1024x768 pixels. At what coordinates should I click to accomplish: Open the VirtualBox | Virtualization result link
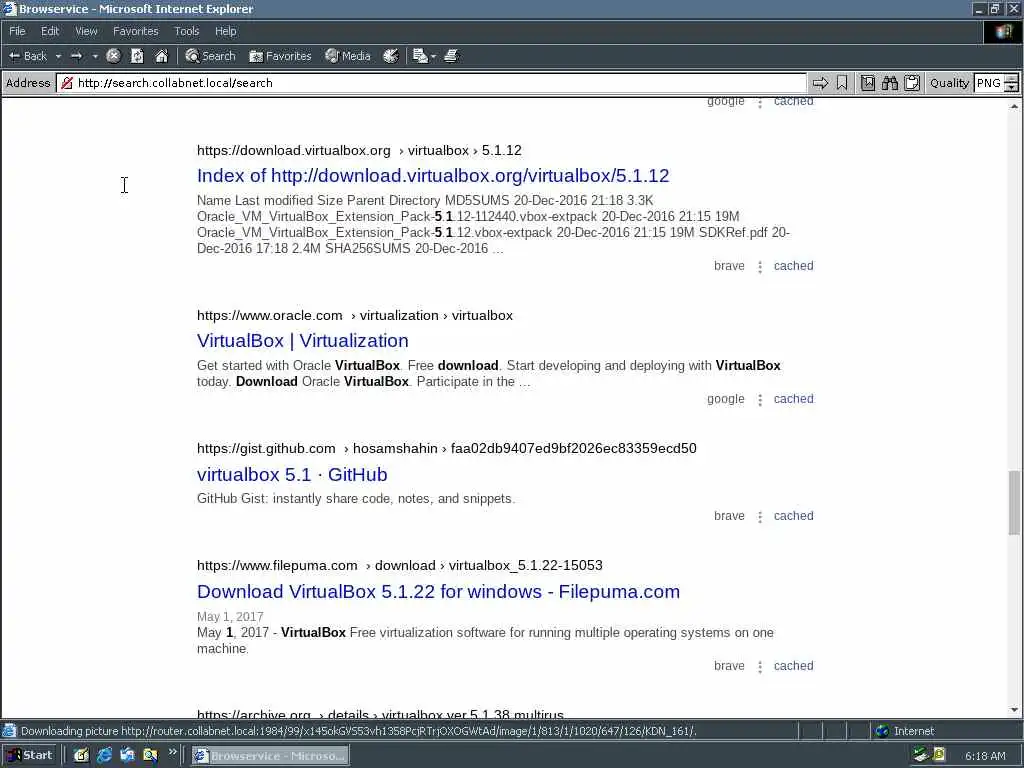tap(302, 341)
